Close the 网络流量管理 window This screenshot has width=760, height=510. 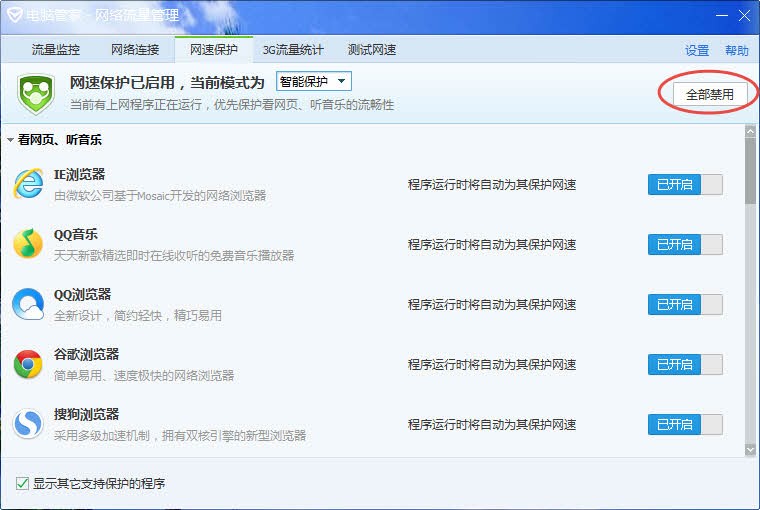pos(744,16)
